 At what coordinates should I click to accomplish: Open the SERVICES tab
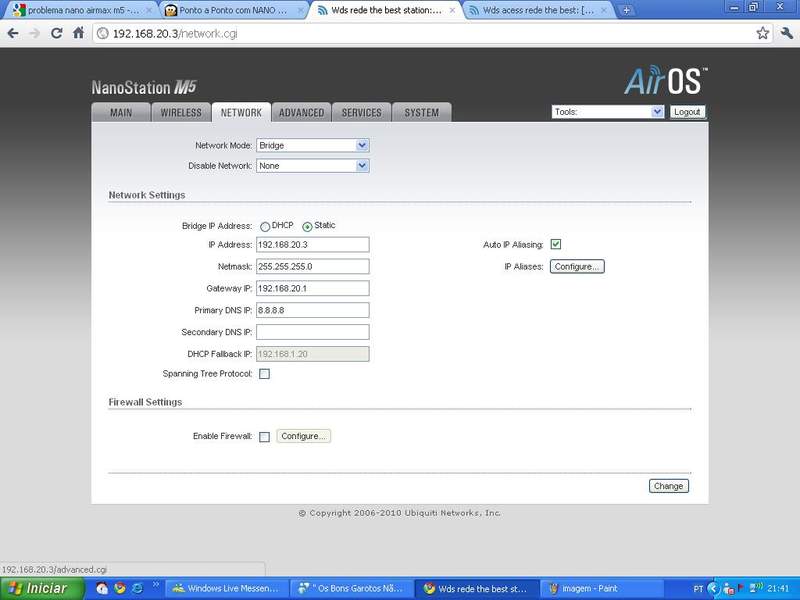(362, 112)
